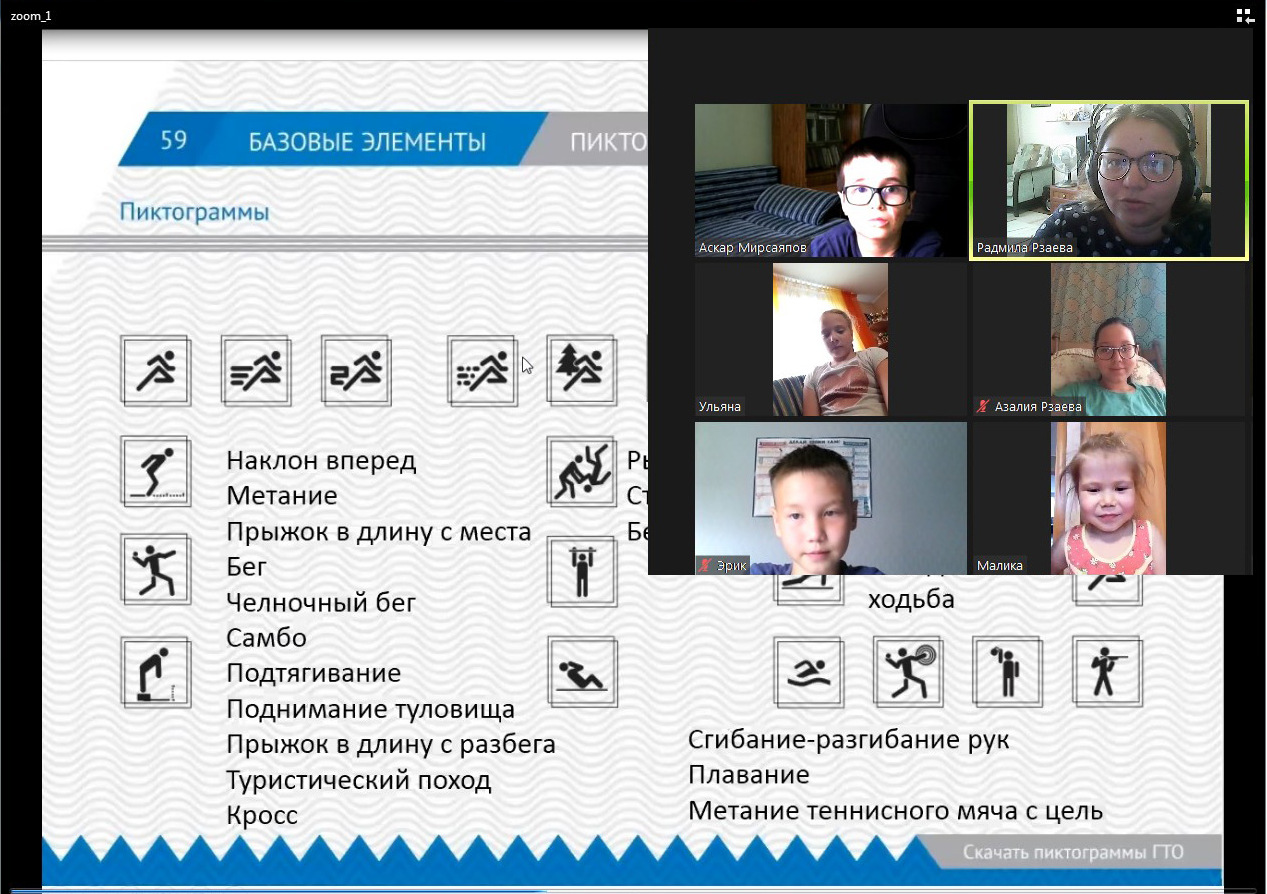Open the БАЗОВЫЕ ЭЛЕМЕНТЫ tab
The width and height of the screenshot is (1267, 894).
click(x=367, y=141)
